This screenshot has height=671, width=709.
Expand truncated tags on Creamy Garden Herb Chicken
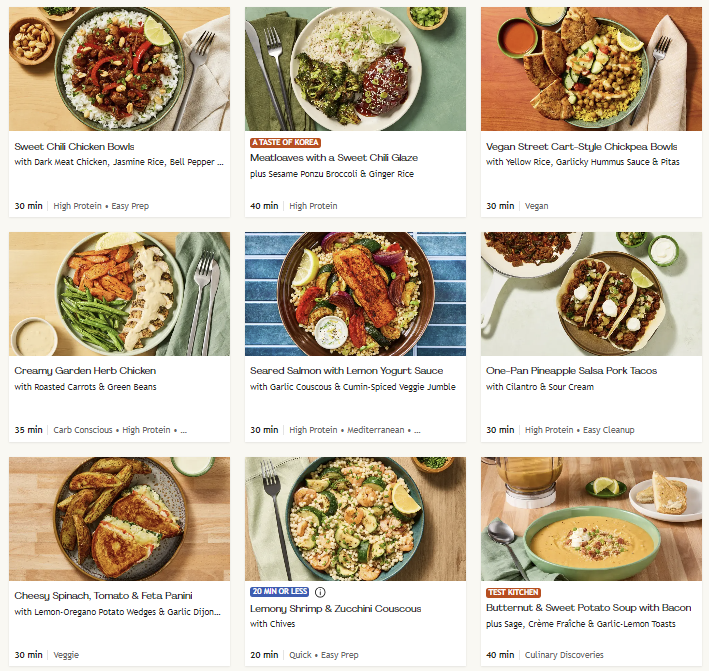click(183, 430)
